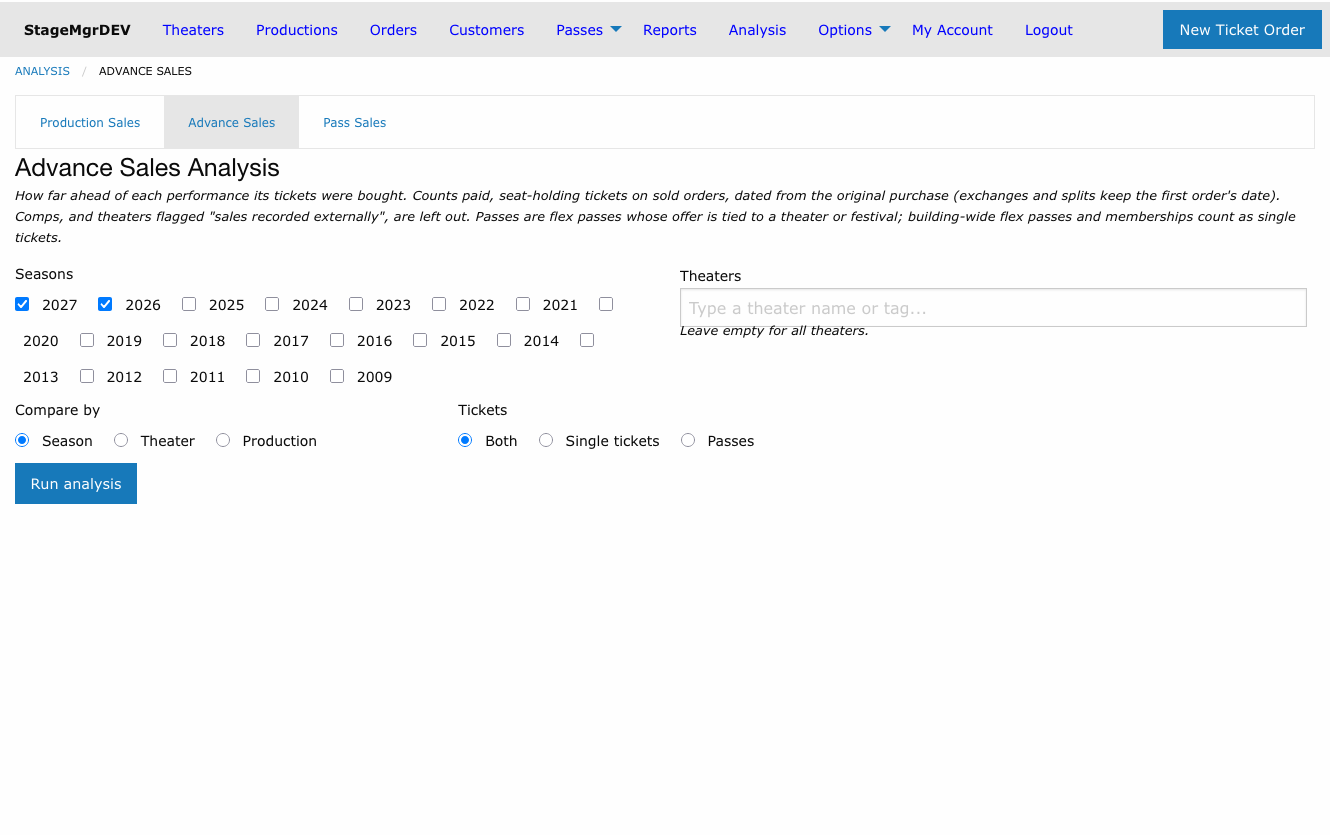Viewport: 1330px width, 835px height.
Task: Go to the My Account page
Action: pyautogui.click(x=952, y=30)
